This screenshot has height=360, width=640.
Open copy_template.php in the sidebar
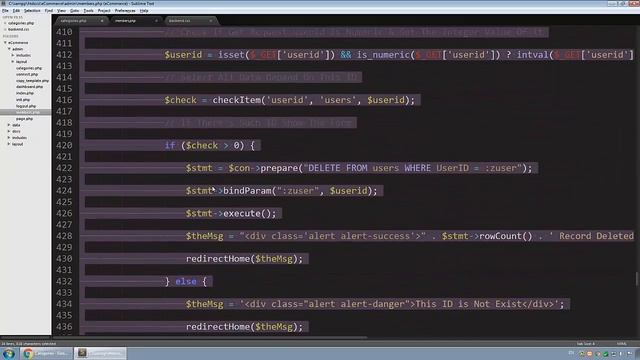(x=32, y=81)
